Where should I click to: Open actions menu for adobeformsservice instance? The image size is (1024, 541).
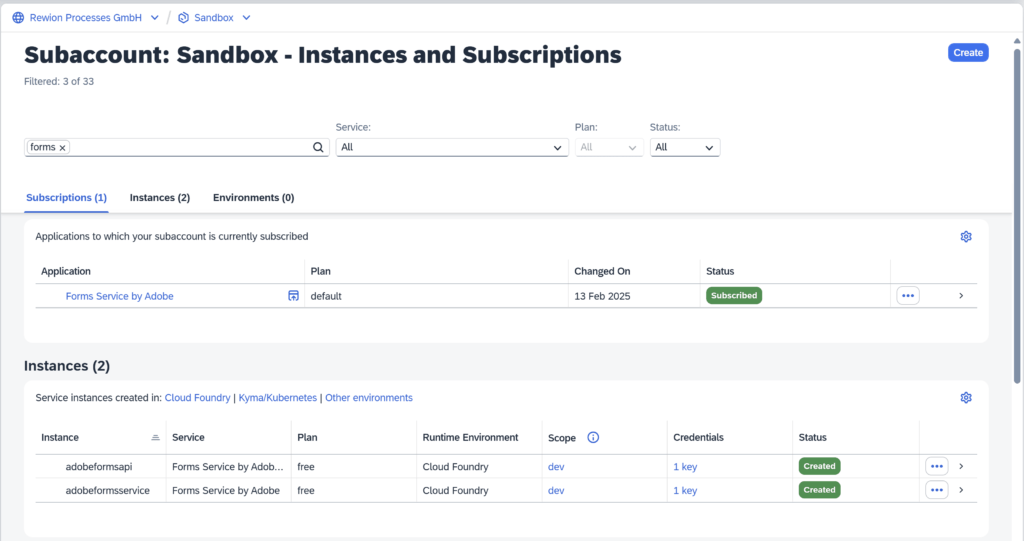coord(936,490)
